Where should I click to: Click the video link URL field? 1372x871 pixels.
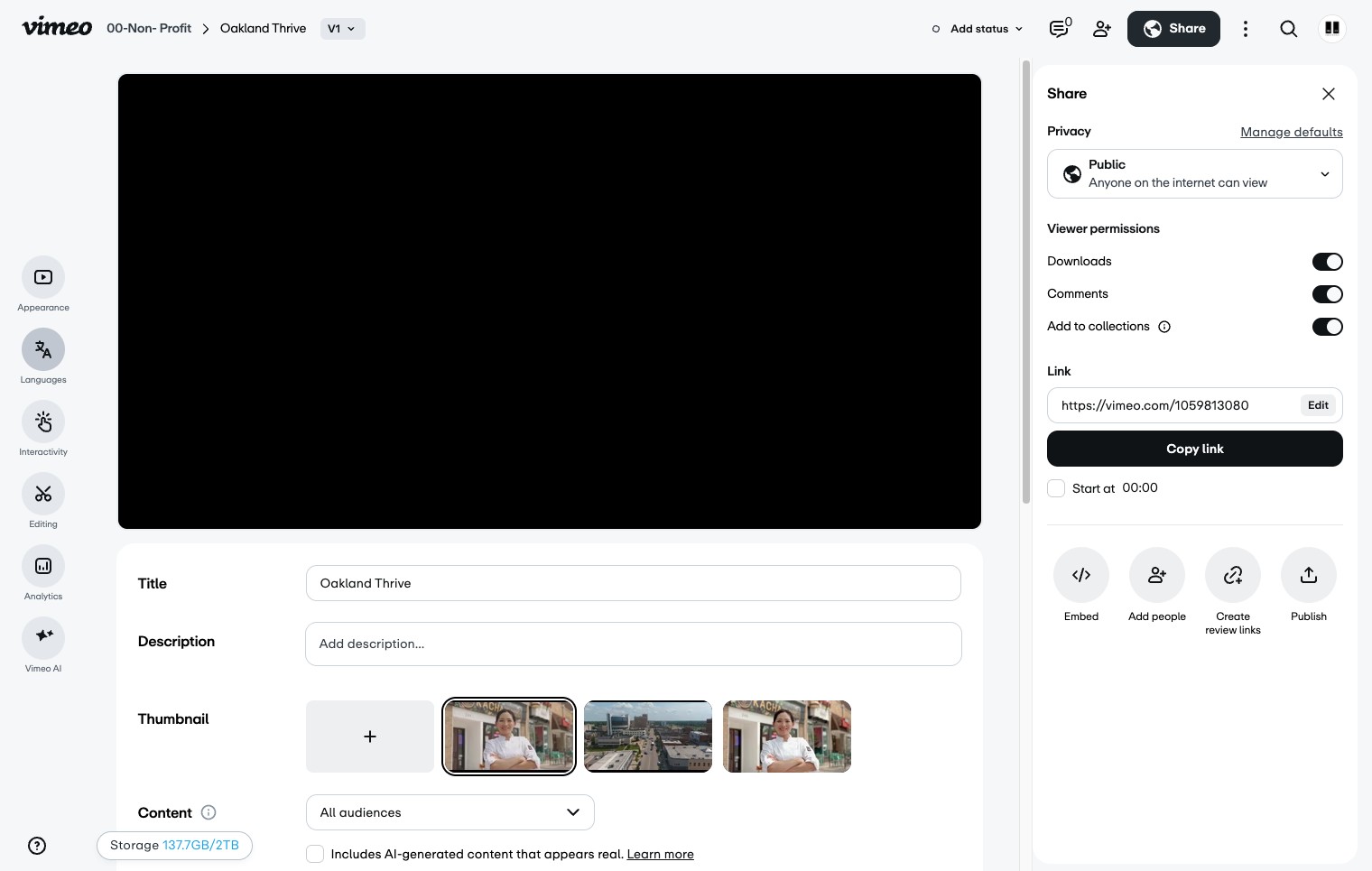click(x=1172, y=405)
